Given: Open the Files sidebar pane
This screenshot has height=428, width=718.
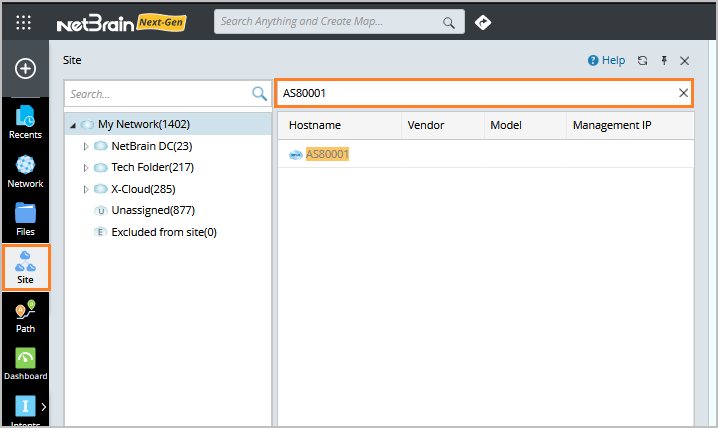Looking at the screenshot, I should click(x=25, y=218).
